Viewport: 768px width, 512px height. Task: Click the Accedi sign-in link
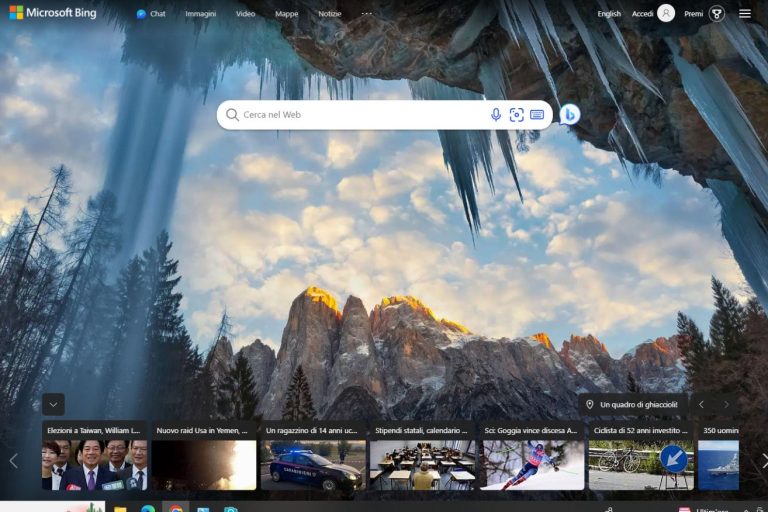[641, 14]
